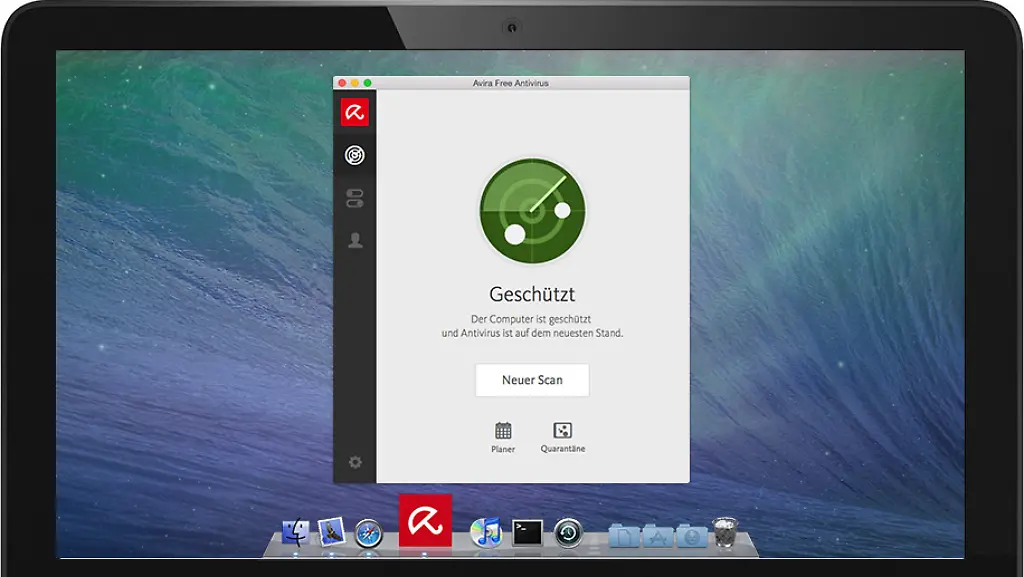Open the Planer scheduler calendar icon
Viewport: 1024px width, 577px height.
pyautogui.click(x=503, y=431)
